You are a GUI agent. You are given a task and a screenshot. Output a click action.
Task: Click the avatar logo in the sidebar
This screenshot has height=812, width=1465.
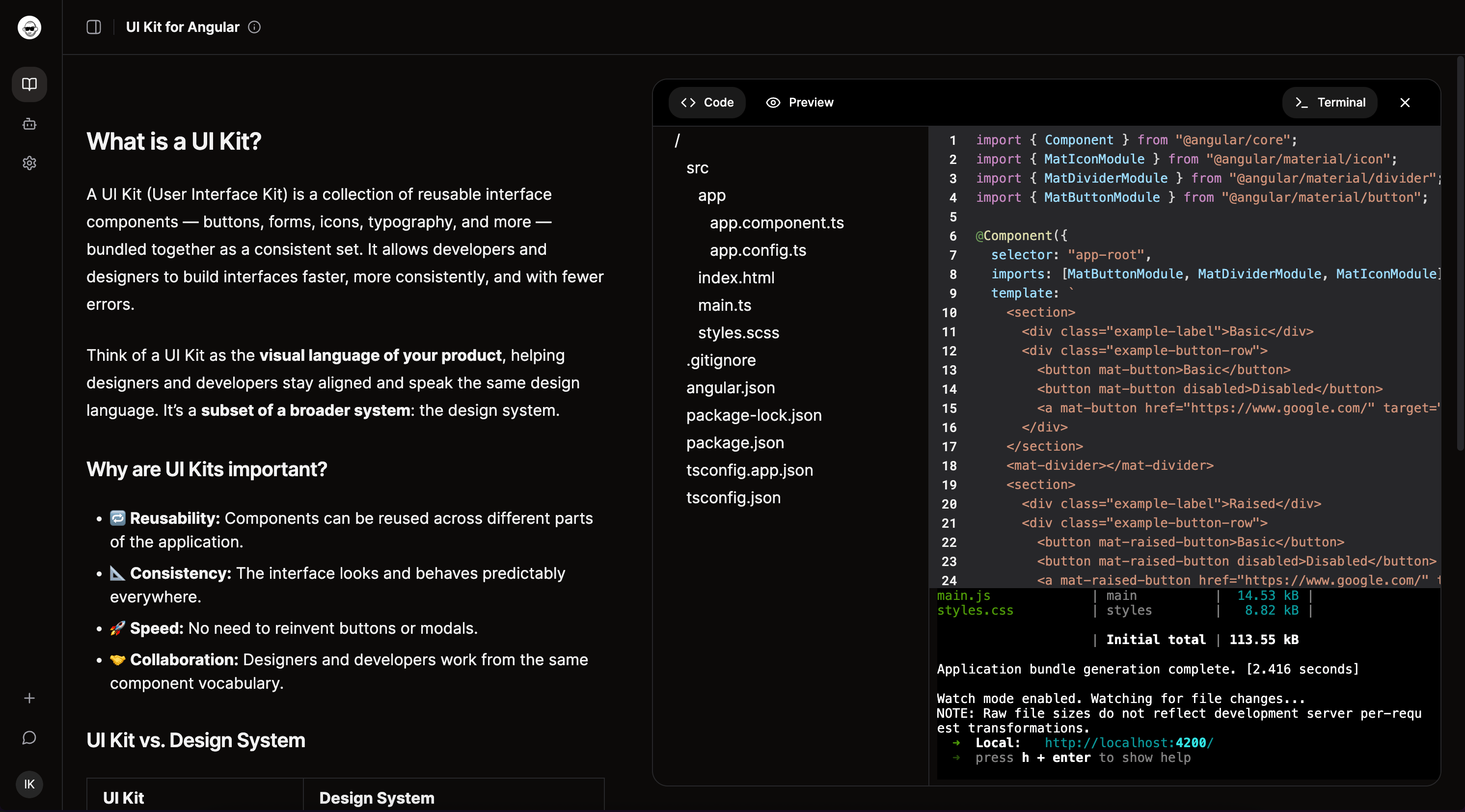29,27
